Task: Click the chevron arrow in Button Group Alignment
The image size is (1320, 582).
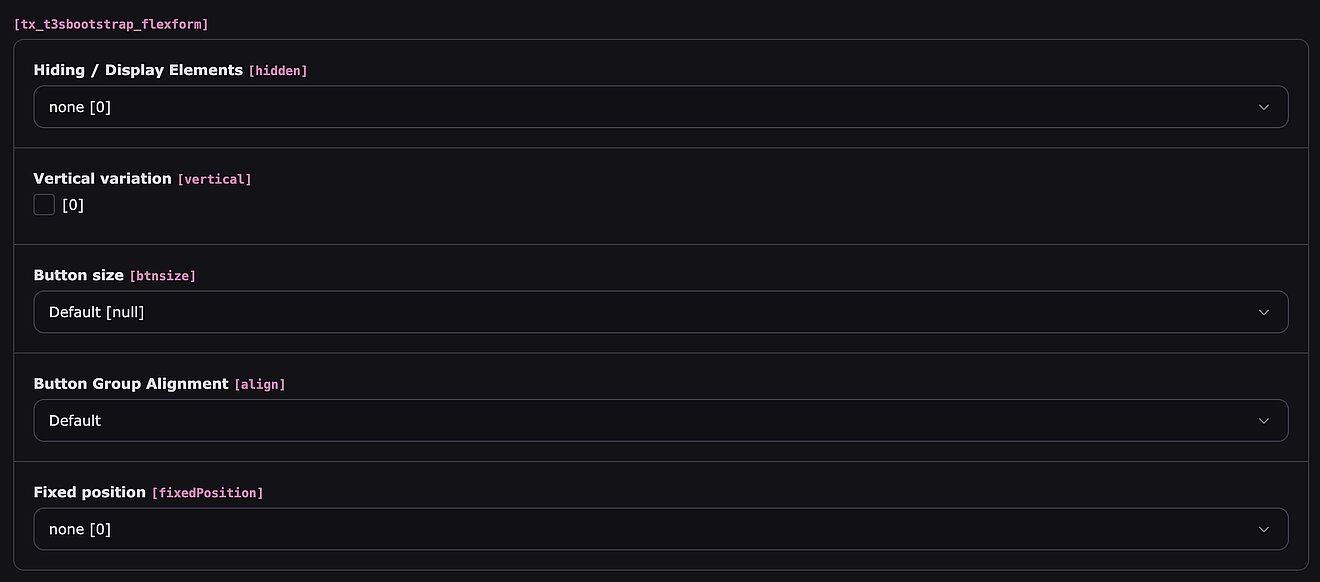Action: [1263, 421]
